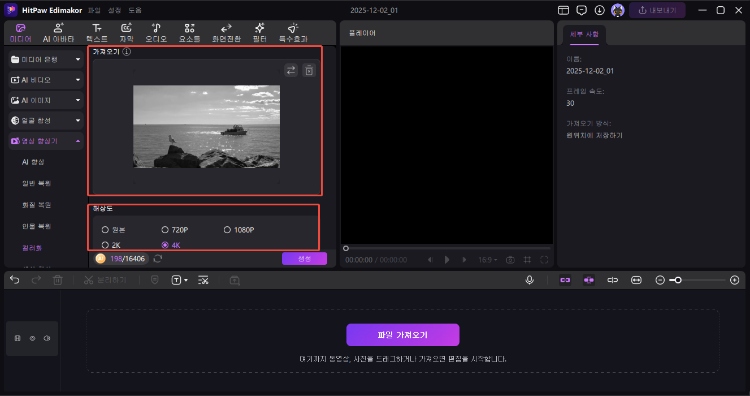Toggle the purple magnetic timeline icon
The height and width of the screenshot is (396, 750).
(x=589, y=280)
